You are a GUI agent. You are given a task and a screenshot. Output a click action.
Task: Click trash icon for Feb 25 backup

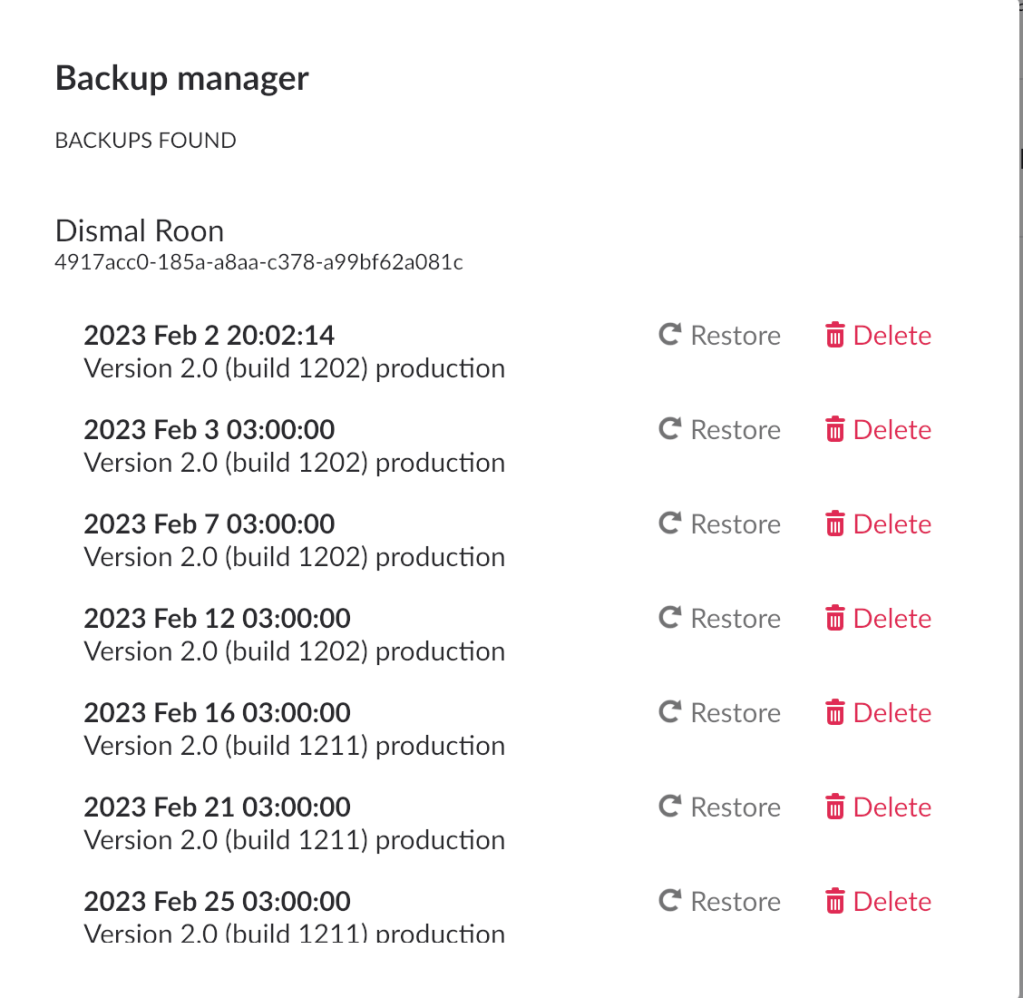(835, 901)
